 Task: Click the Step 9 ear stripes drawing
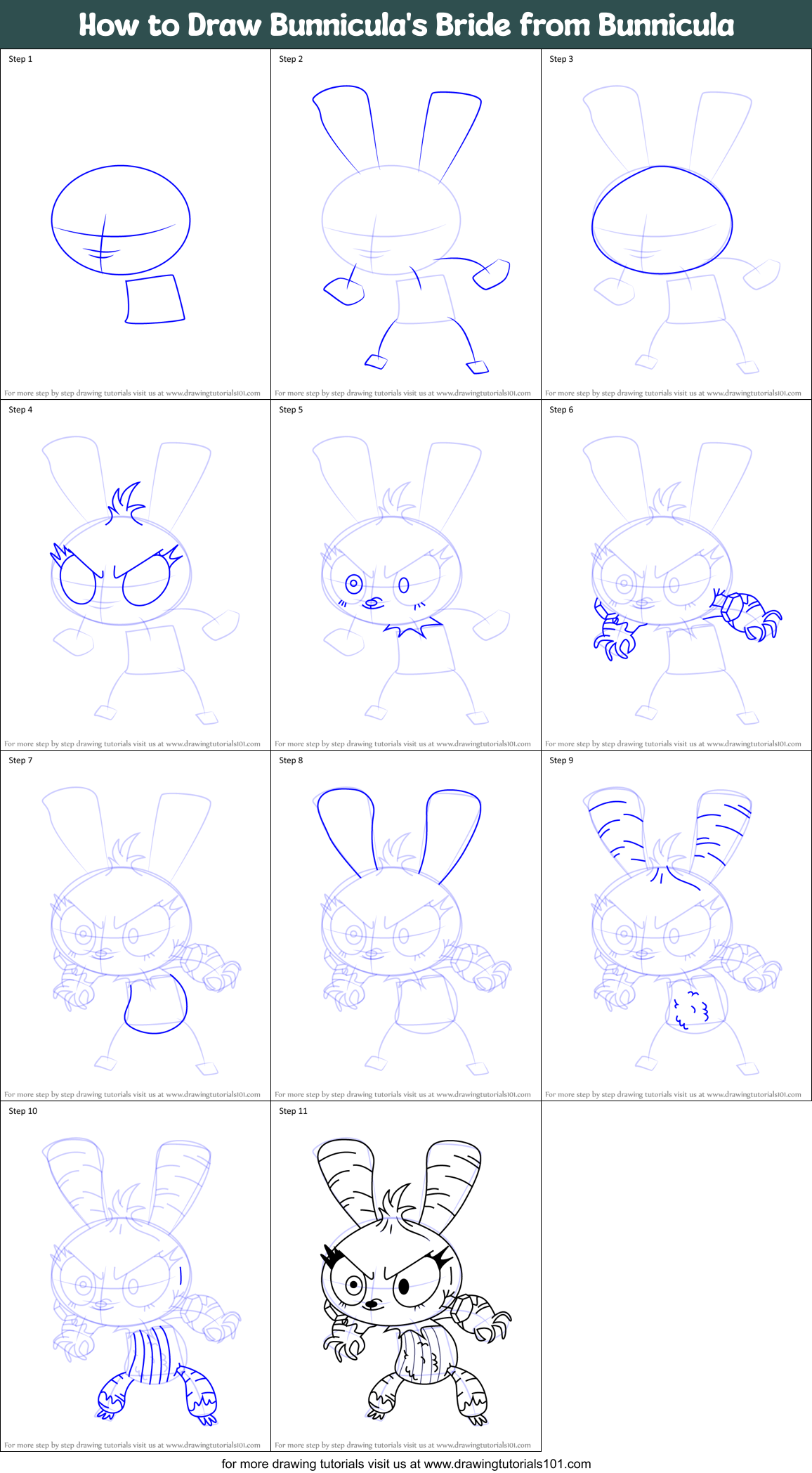681,930
